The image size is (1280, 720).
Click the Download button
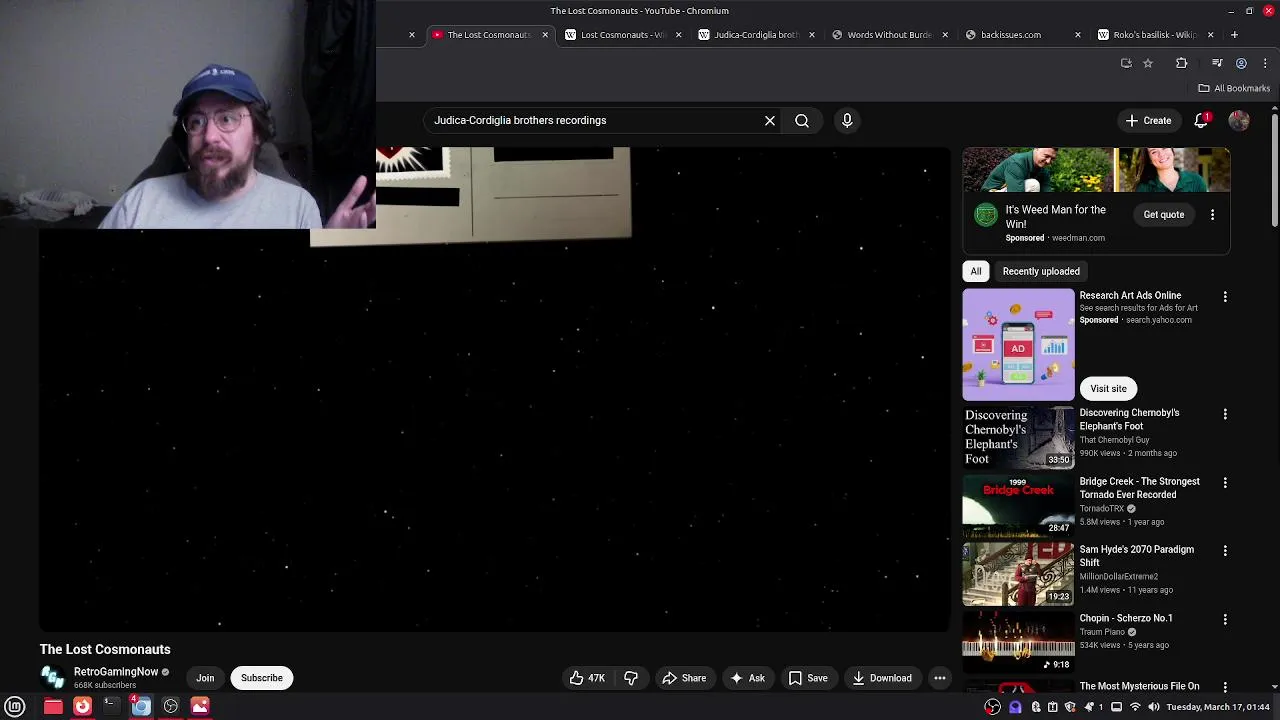(x=882, y=678)
